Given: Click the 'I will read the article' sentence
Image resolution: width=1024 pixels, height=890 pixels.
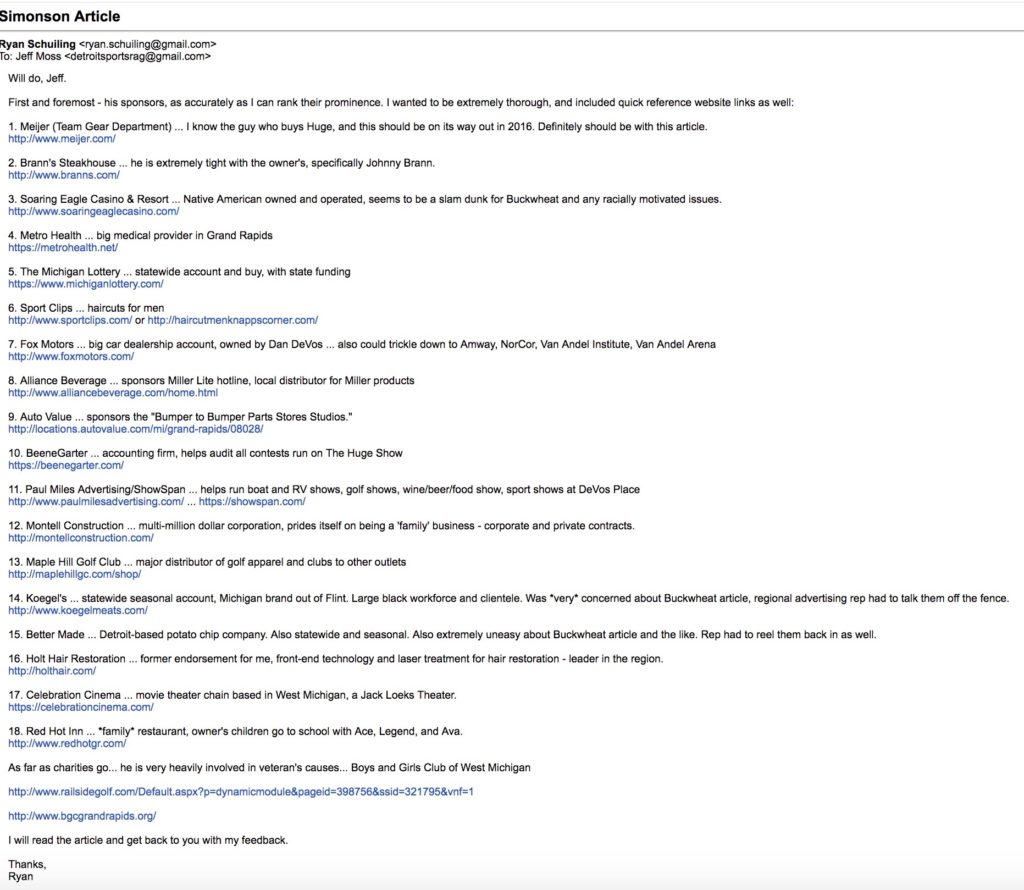Looking at the screenshot, I should (148, 840).
